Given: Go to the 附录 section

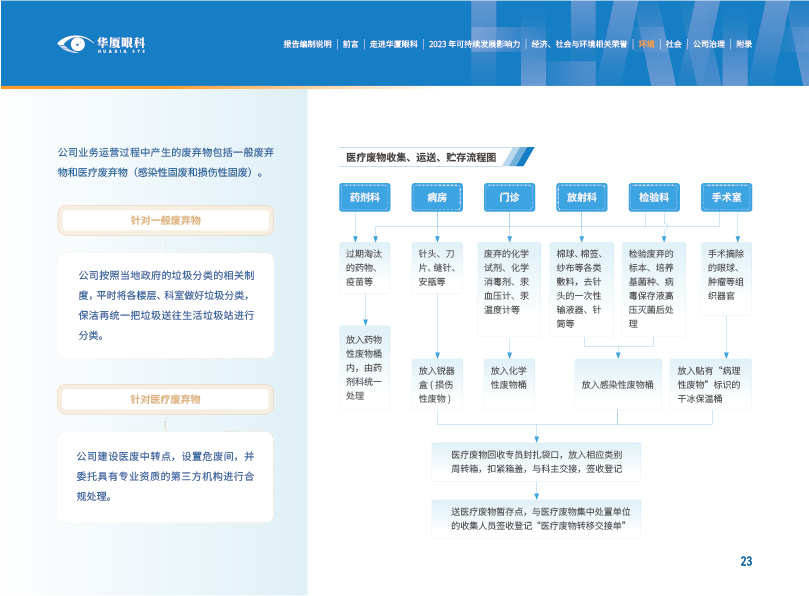Looking at the screenshot, I should tap(743, 45).
